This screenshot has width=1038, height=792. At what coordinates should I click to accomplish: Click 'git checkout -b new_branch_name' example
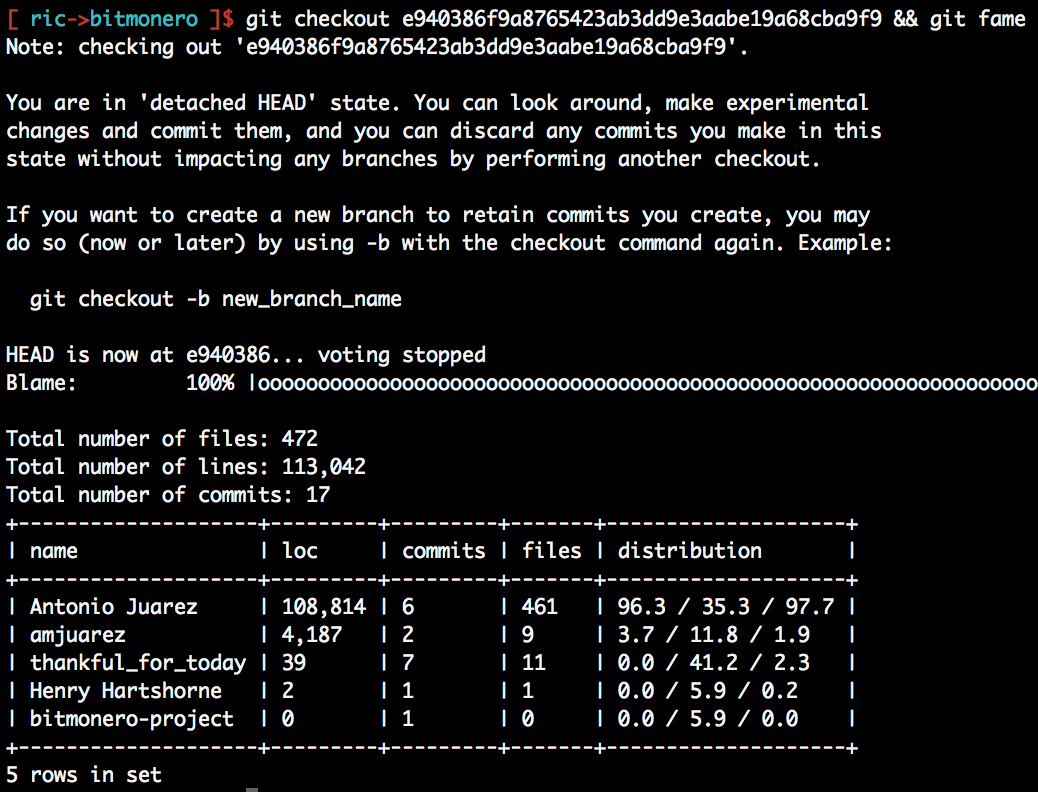click(x=216, y=299)
